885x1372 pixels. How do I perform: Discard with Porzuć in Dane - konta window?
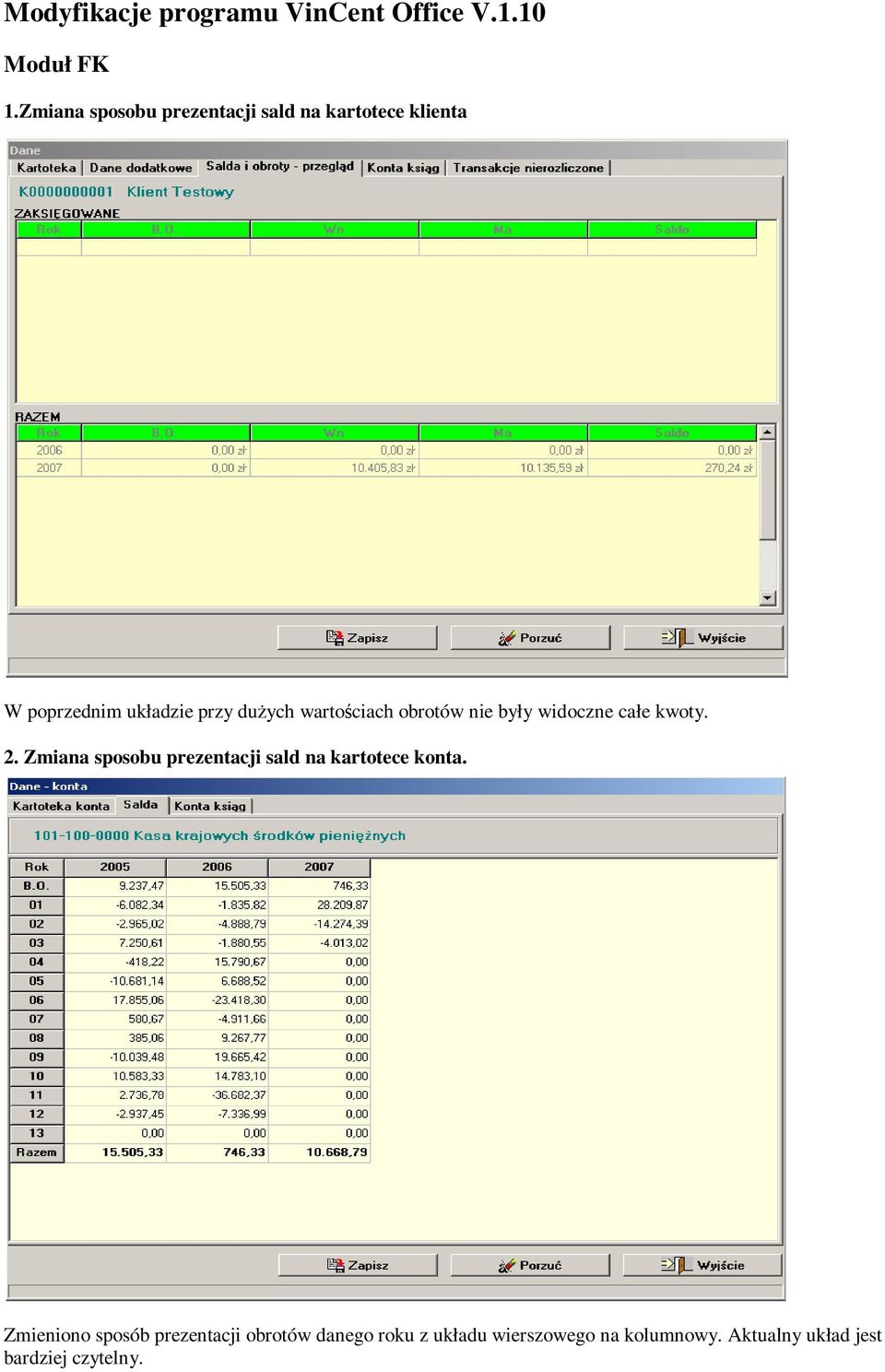coord(530,1265)
